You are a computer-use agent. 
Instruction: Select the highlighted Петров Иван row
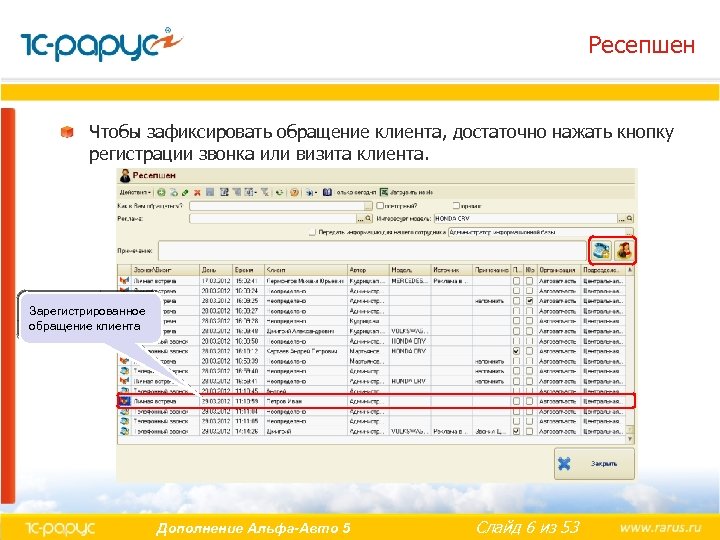tap(376, 401)
